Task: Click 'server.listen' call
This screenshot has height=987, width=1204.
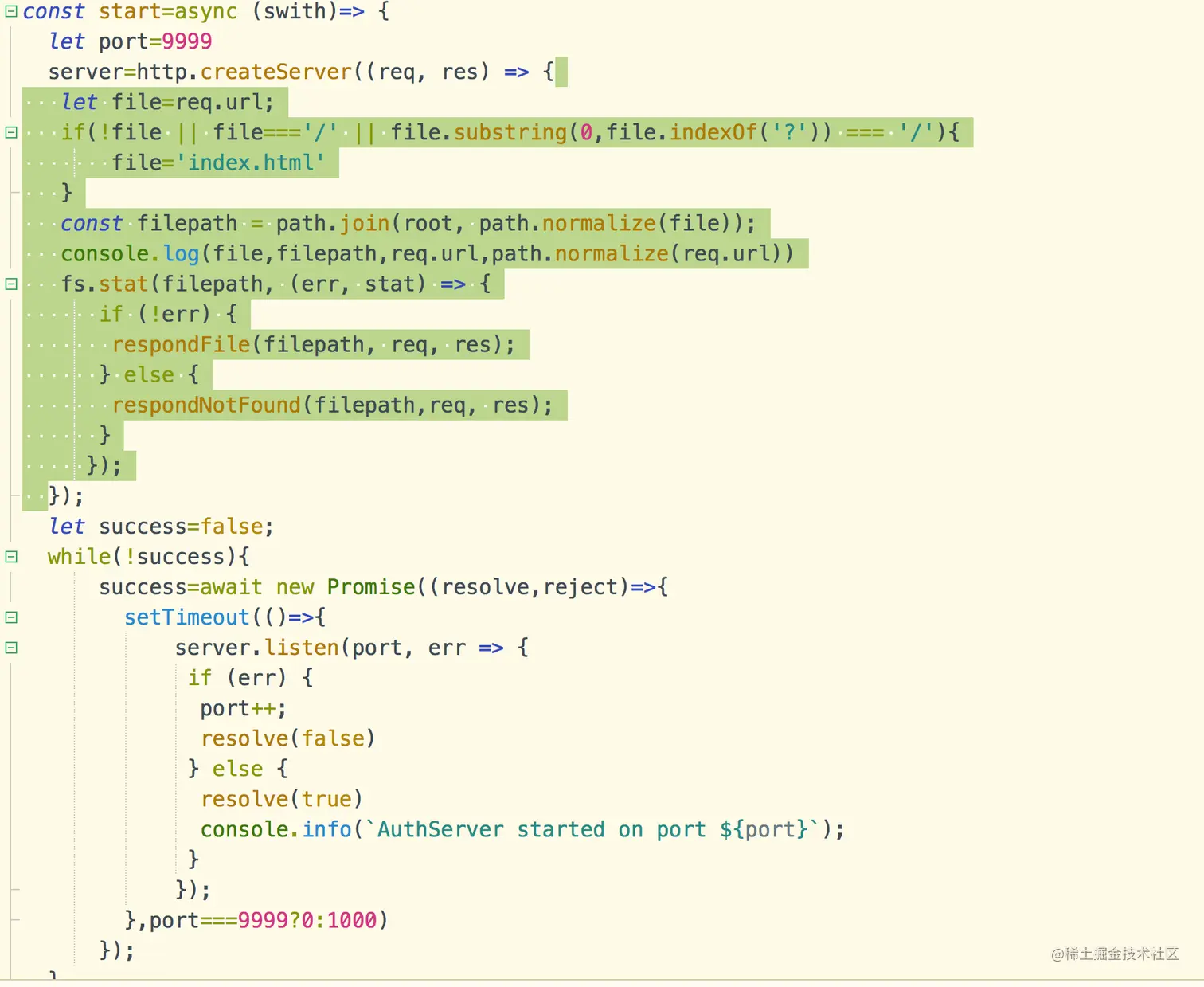Action: tap(256, 648)
